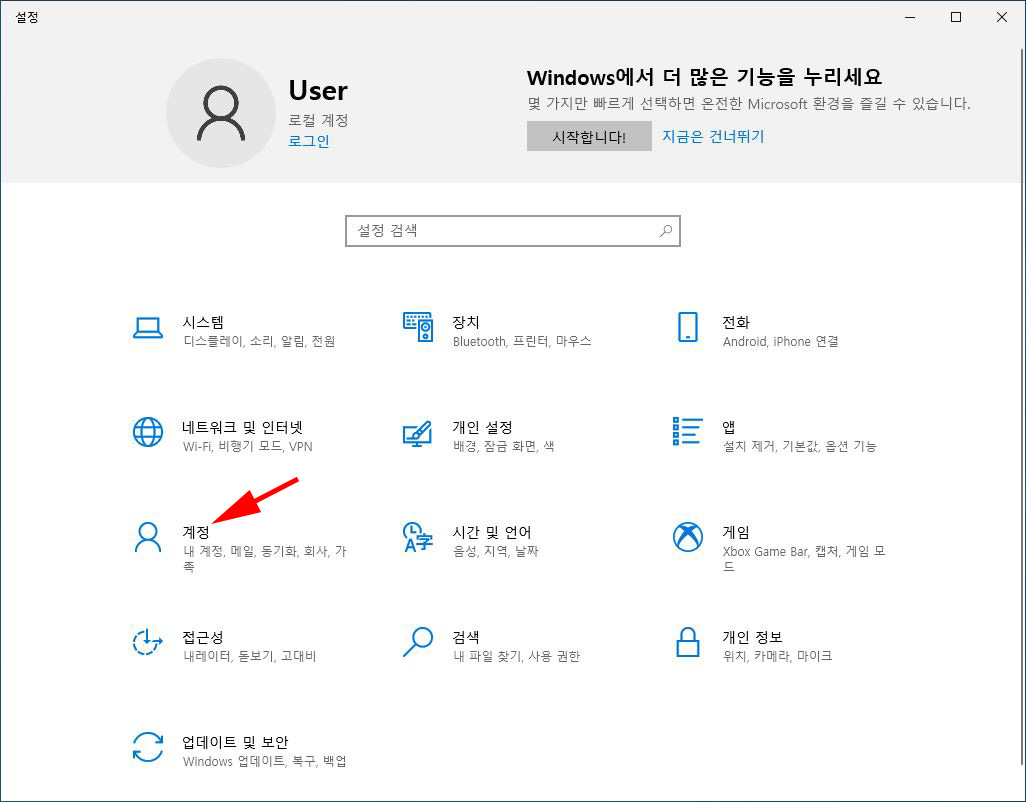This screenshot has height=802, width=1026.
Task: Click the vertical scrollbar of Settings window
Action: point(1022,406)
